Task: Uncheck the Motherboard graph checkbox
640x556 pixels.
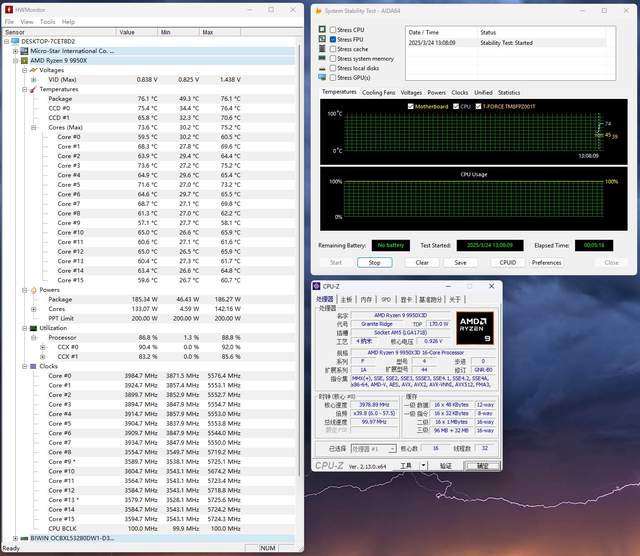Action: 411,106
